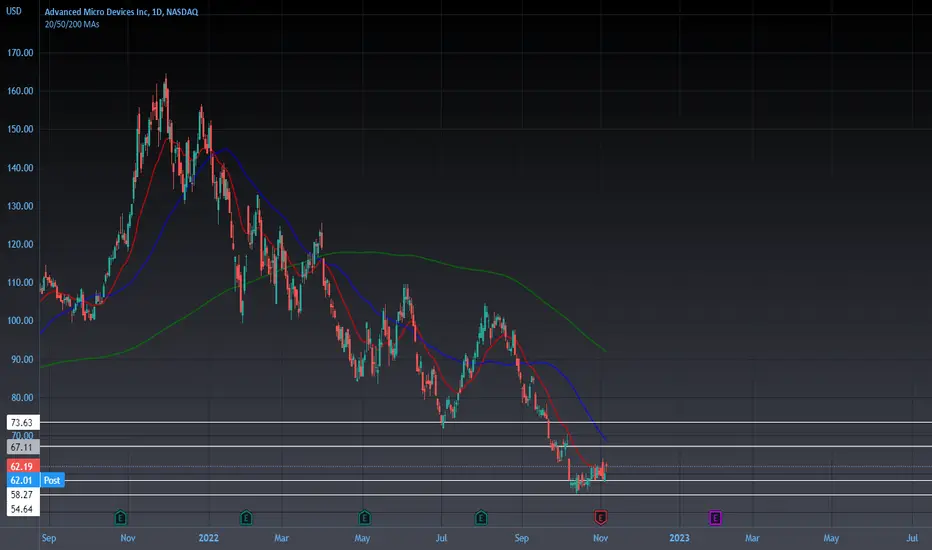Click the purple upcoming earnings marker after 2023
This screenshot has height=550, width=932.
click(715, 518)
